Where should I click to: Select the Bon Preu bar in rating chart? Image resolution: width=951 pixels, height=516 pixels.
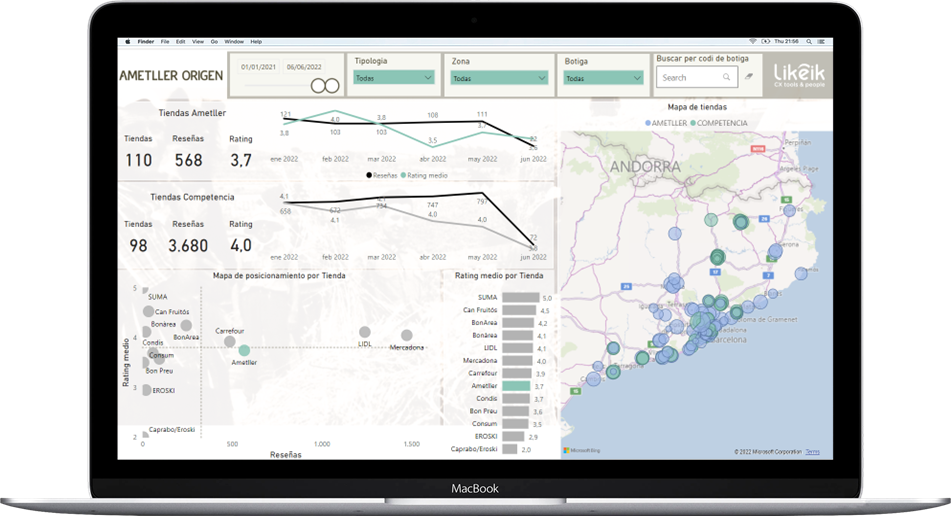tap(516, 411)
